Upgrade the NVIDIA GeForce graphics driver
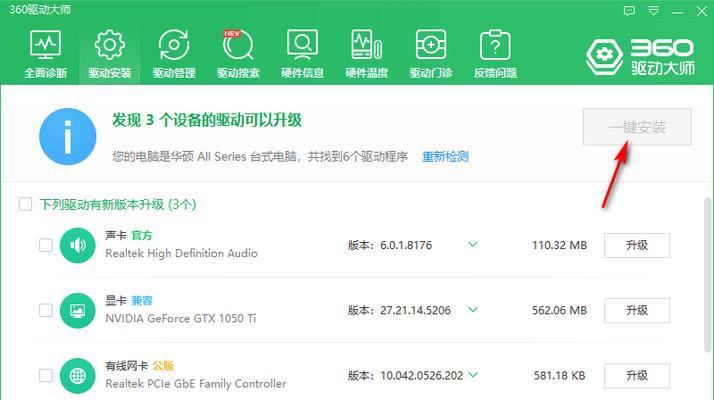 pos(637,310)
